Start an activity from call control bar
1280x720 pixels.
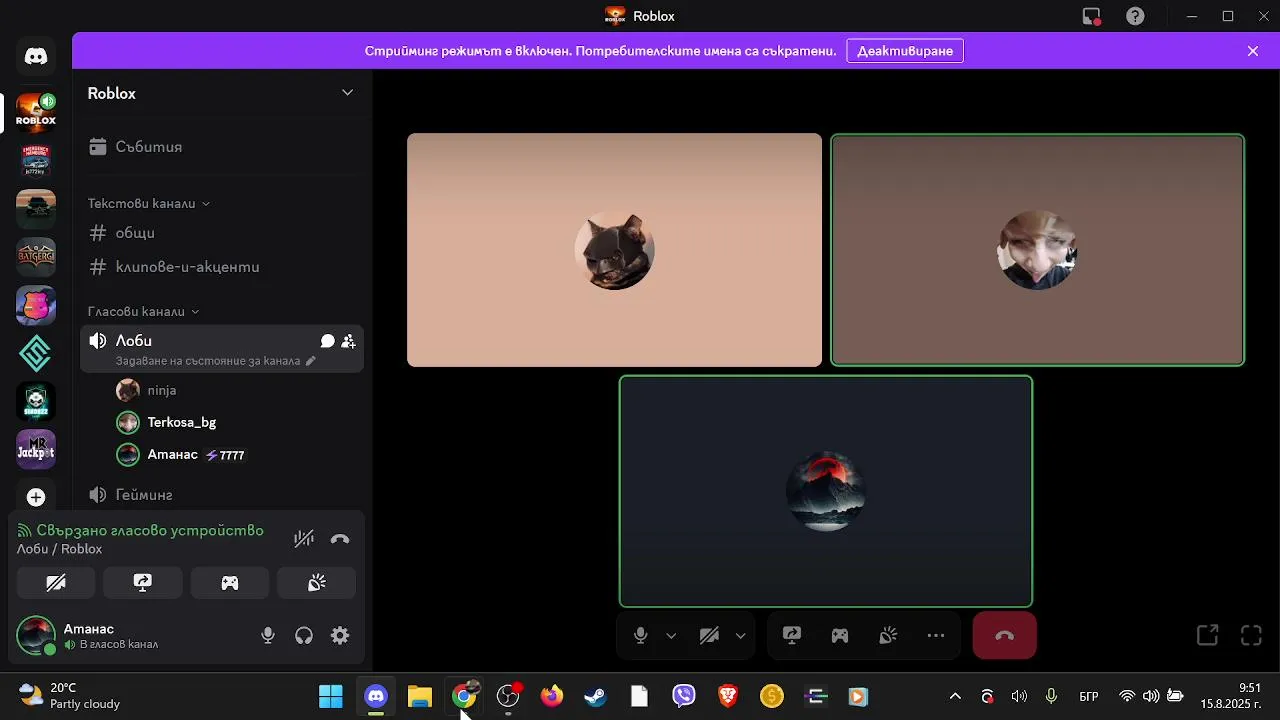point(840,635)
